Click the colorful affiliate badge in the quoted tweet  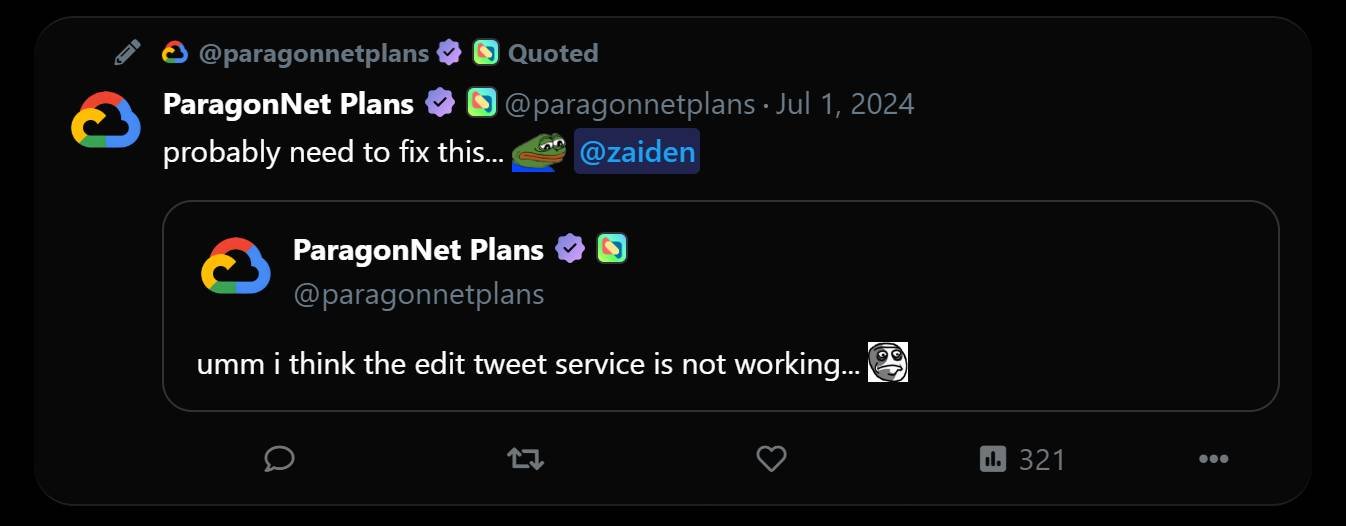612,249
